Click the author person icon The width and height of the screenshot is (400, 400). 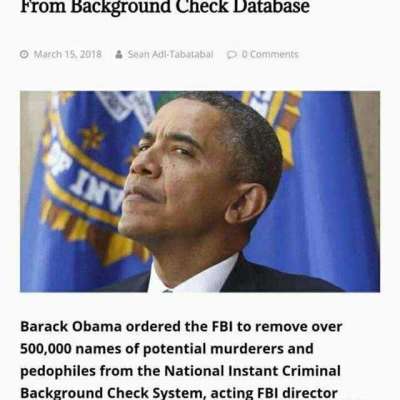119,54
